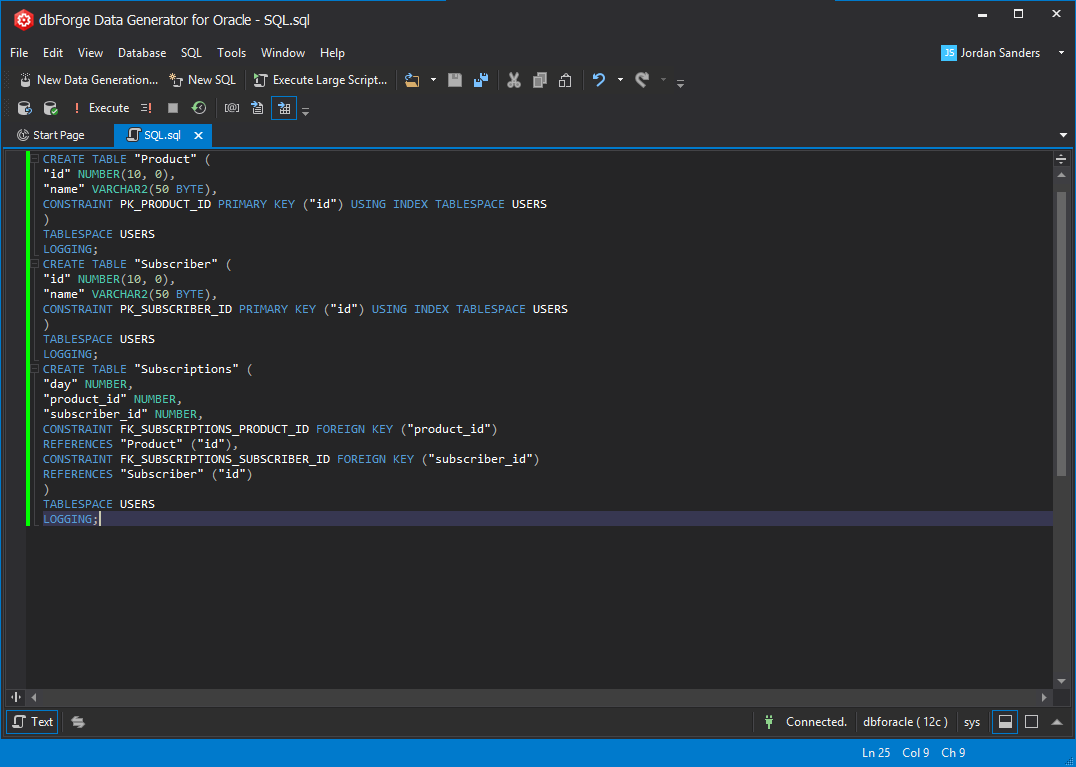Screen dimensions: 1076x767
Task: Open the Database menu
Action: point(141,52)
